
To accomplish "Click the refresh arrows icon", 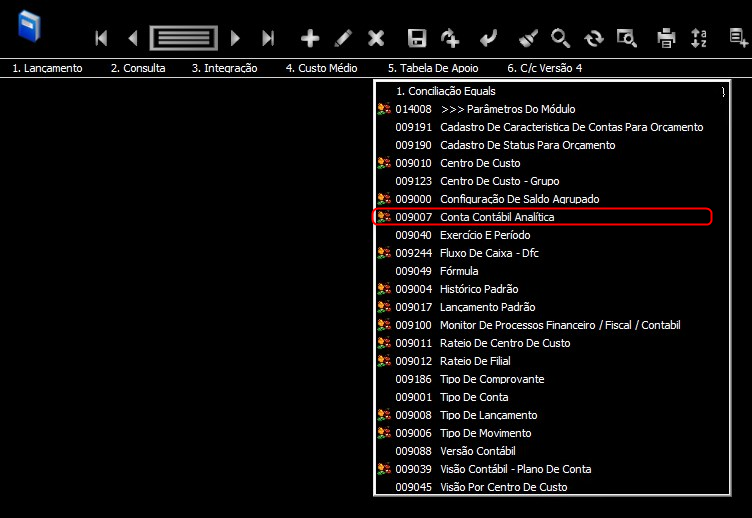I will 594,38.
